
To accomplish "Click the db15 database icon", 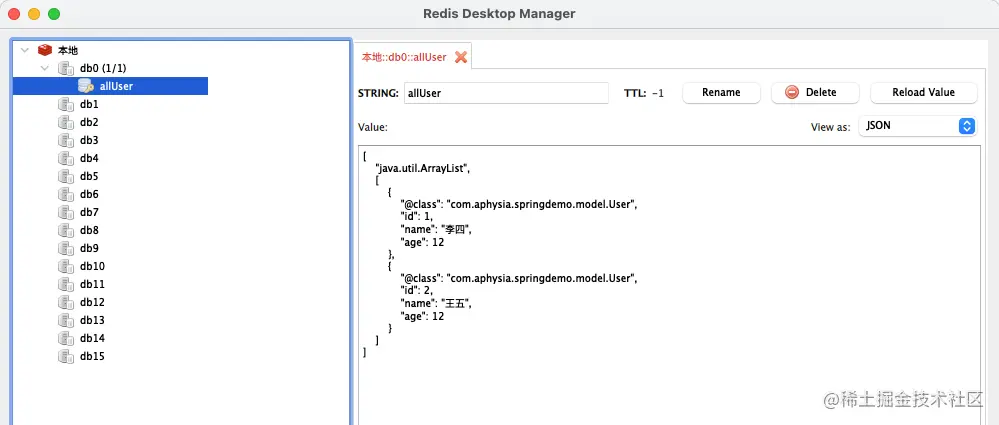I will [66, 356].
